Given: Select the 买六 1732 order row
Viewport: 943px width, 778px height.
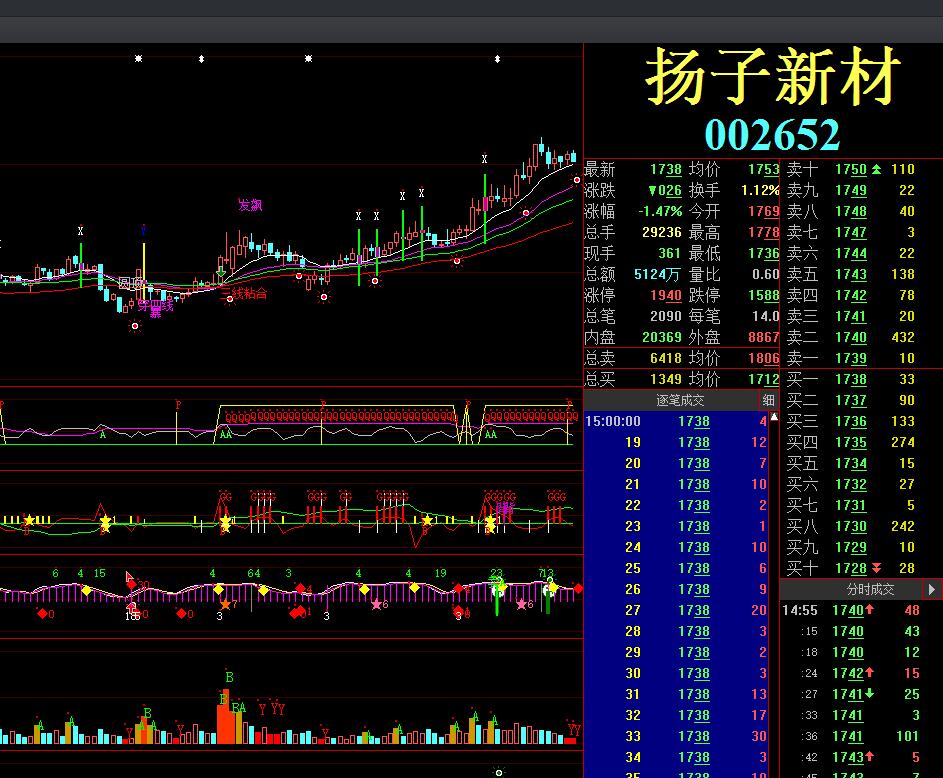Looking at the screenshot, I should pos(861,484).
